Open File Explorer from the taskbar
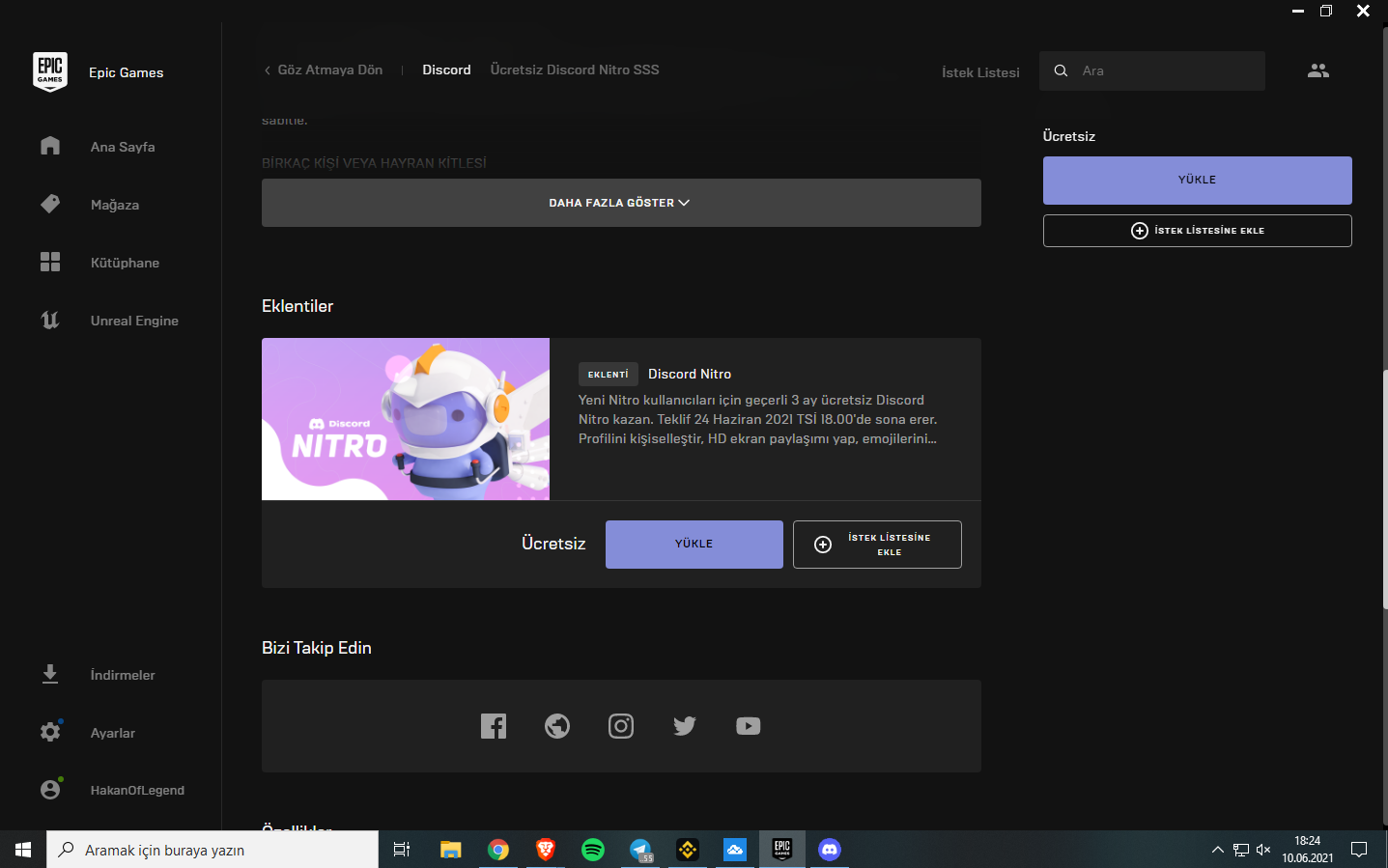 (451, 850)
